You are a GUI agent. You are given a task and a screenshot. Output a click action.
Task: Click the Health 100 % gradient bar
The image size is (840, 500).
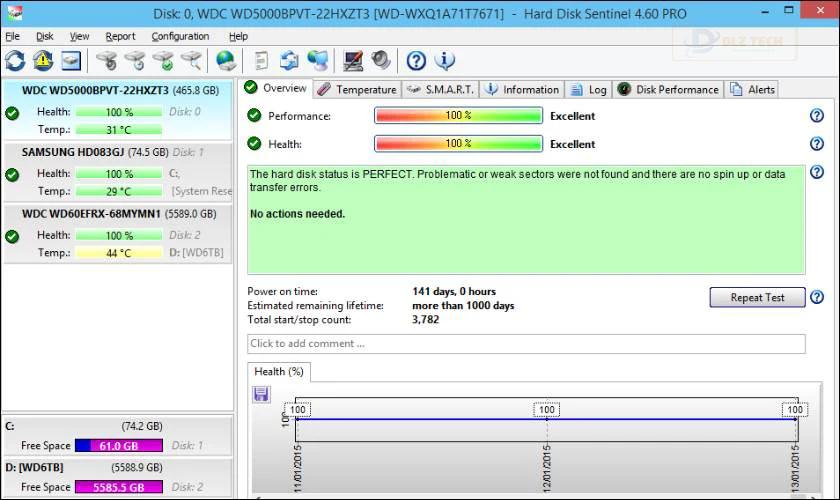(459, 144)
